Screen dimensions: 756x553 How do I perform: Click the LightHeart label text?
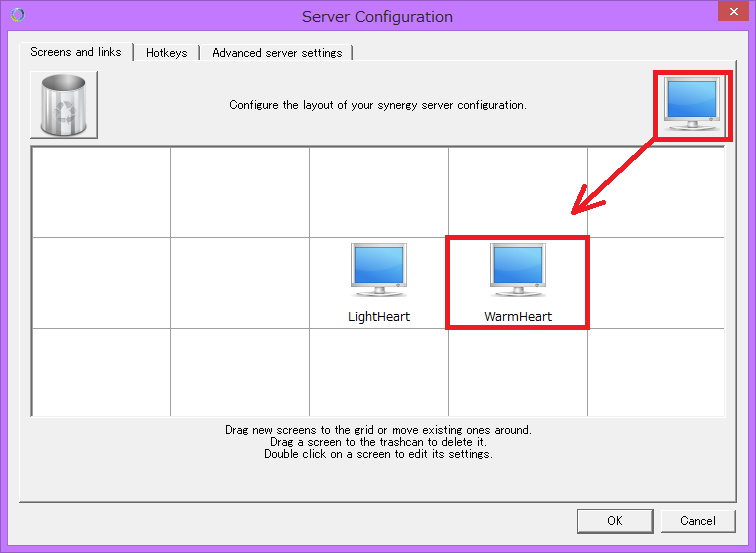click(379, 317)
